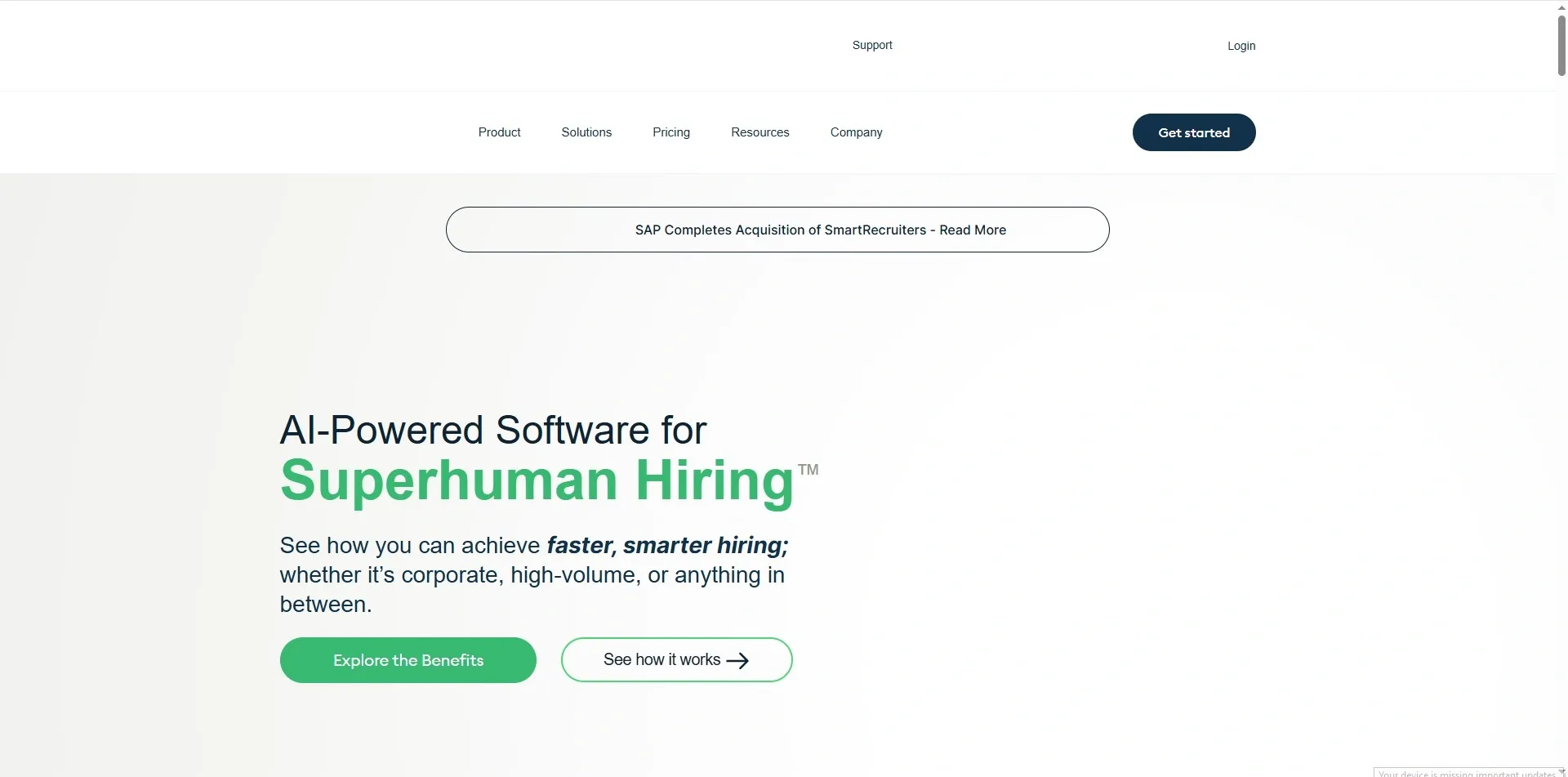The width and height of the screenshot is (1568, 777).
Task: Select the arrow icon inside See how it works
Action: tap(738, 660)
